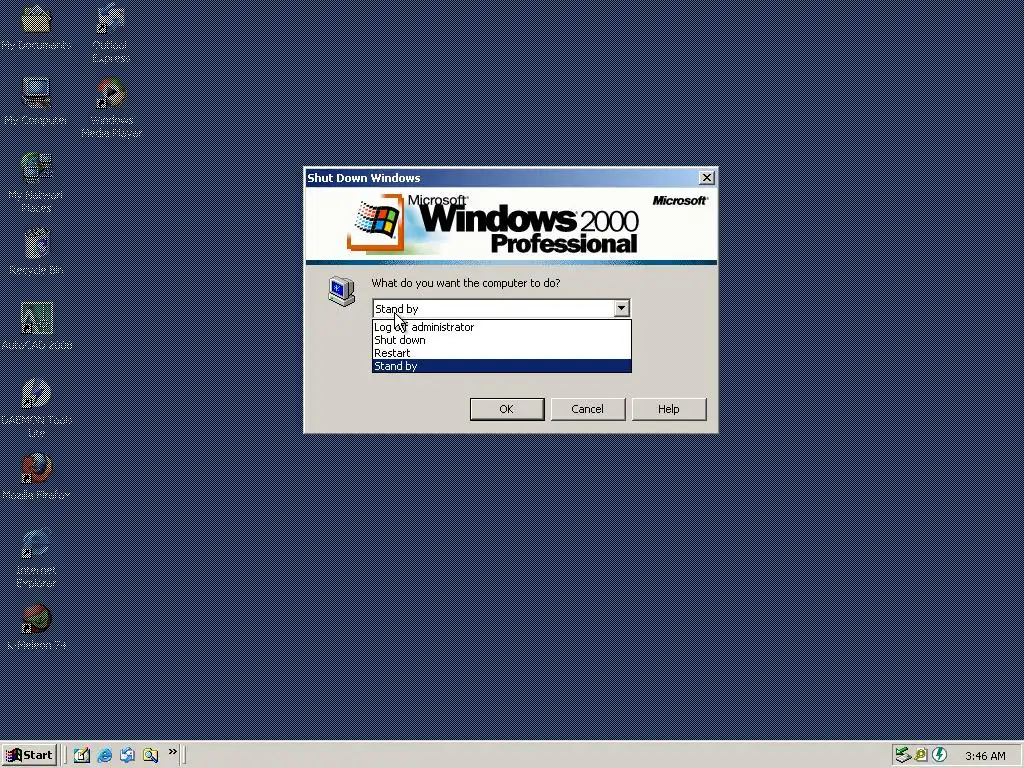This screenshot has width=1024, height=768.
Task: Choose highlighted Stand by list option
Action: pos(502,366)
